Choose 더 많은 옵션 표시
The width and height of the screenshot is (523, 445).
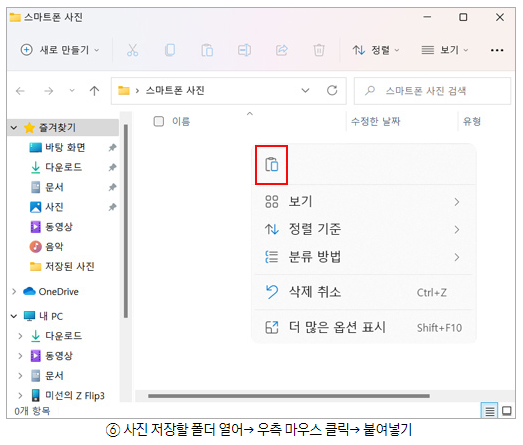(364, 328)
